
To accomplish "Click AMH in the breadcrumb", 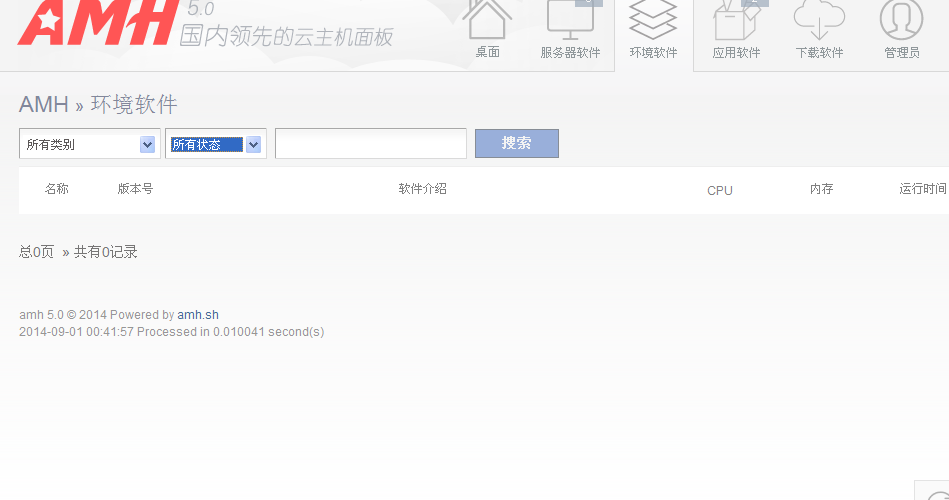I will (x=44, y=105).
